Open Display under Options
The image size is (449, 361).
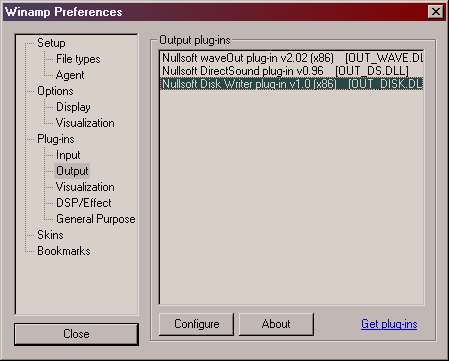point(73,107)
